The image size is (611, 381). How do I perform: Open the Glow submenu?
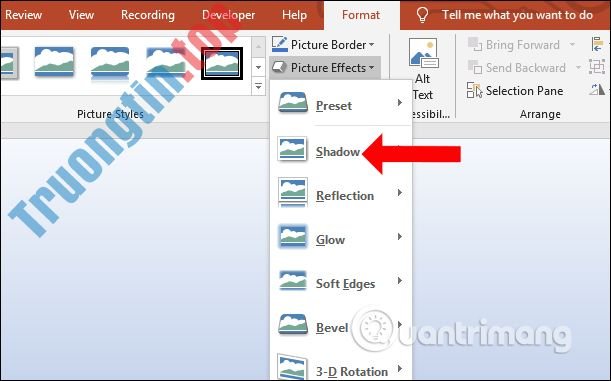coord(341,238)
